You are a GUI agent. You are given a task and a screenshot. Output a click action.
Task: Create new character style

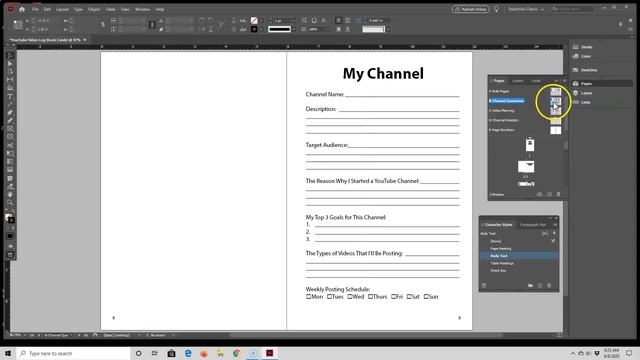(540, 286)
